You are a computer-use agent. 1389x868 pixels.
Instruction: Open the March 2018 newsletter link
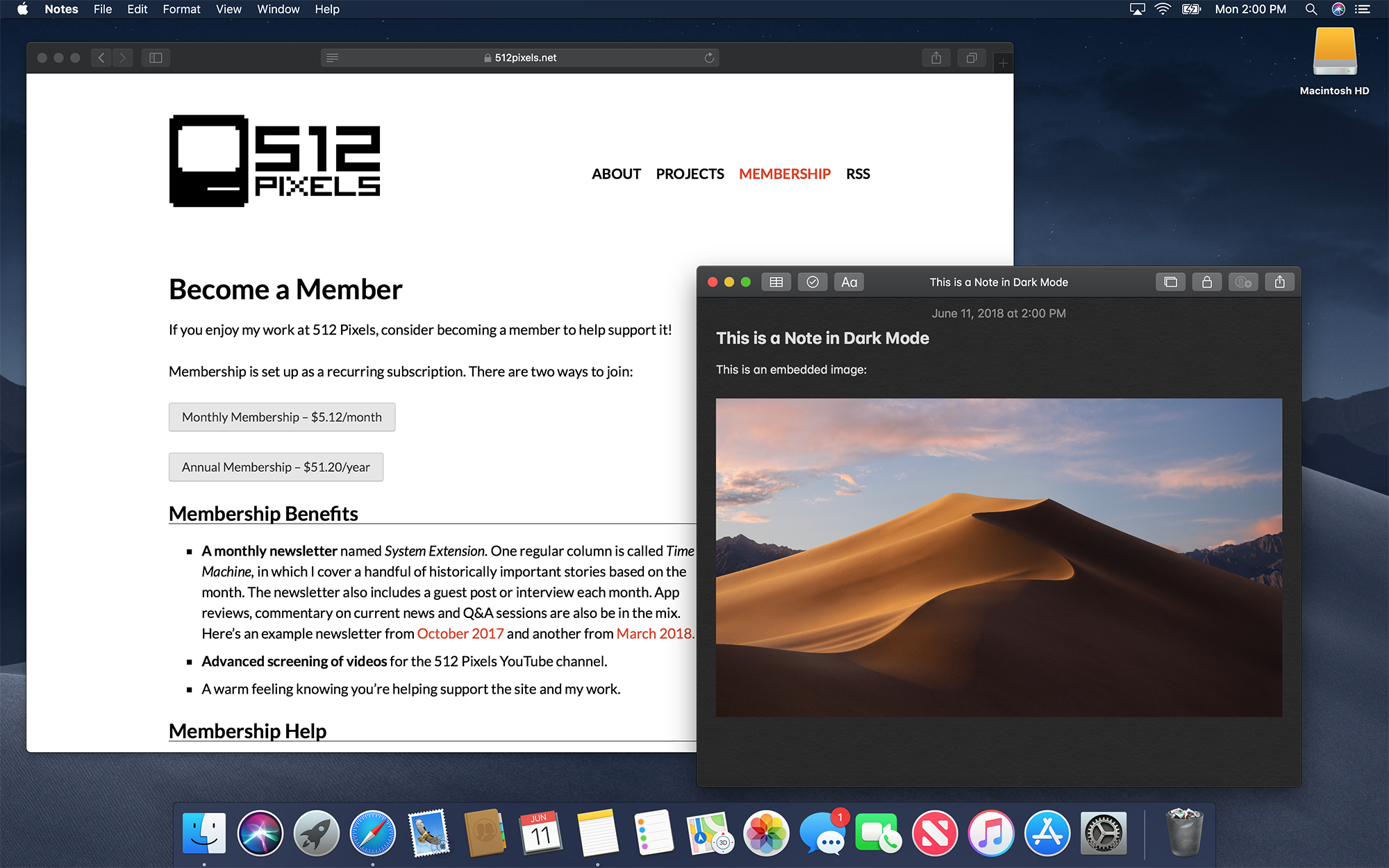(655, 633)
